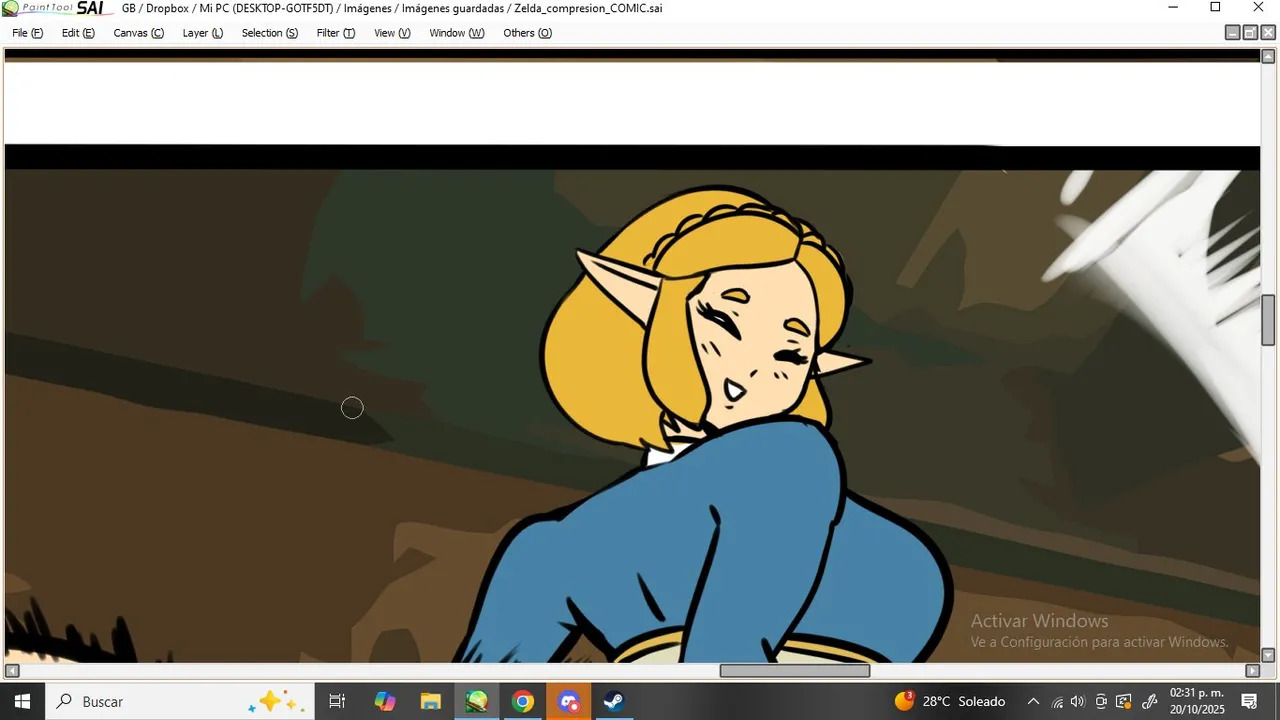Open the Edit menu
The image size is (1280, 720).
point(78,33)
